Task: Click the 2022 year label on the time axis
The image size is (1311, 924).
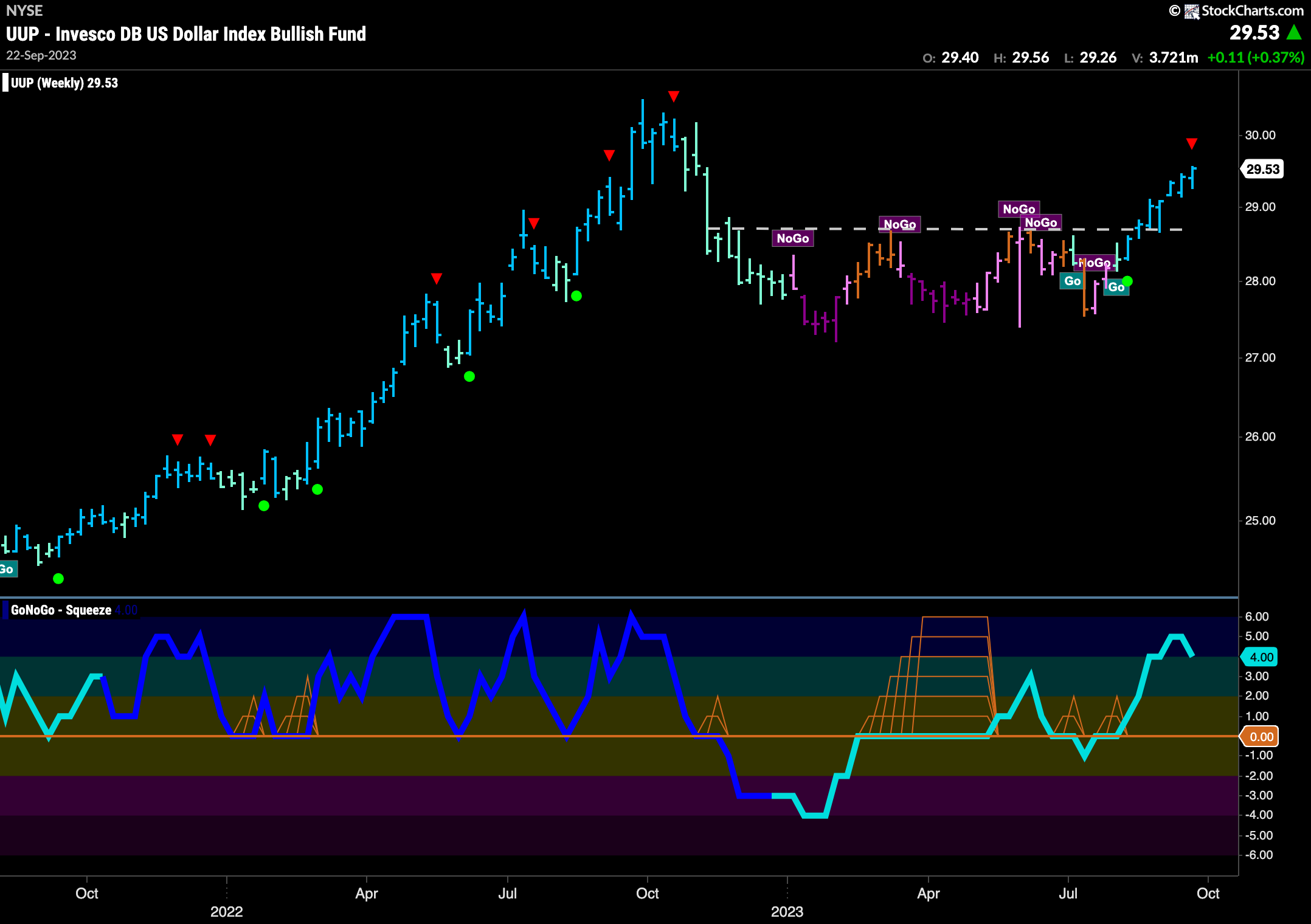Action: point(227,911)
